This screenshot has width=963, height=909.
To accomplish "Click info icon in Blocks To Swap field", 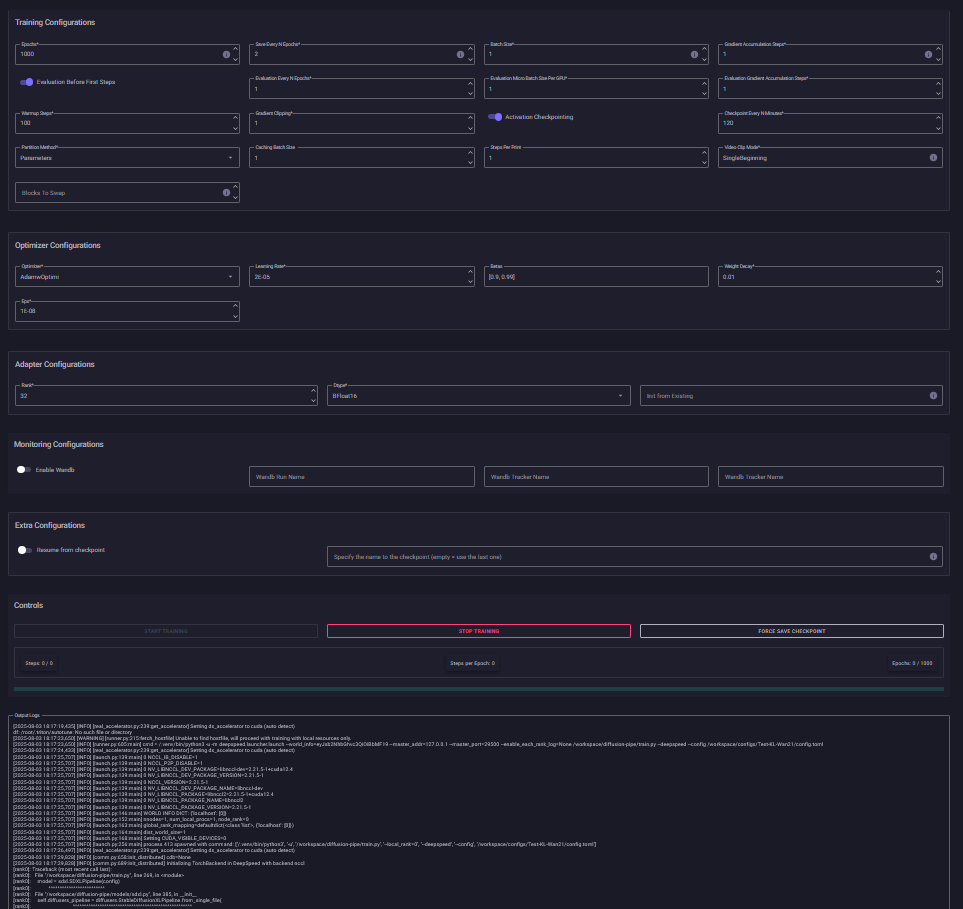I will [x=226, y=192].
